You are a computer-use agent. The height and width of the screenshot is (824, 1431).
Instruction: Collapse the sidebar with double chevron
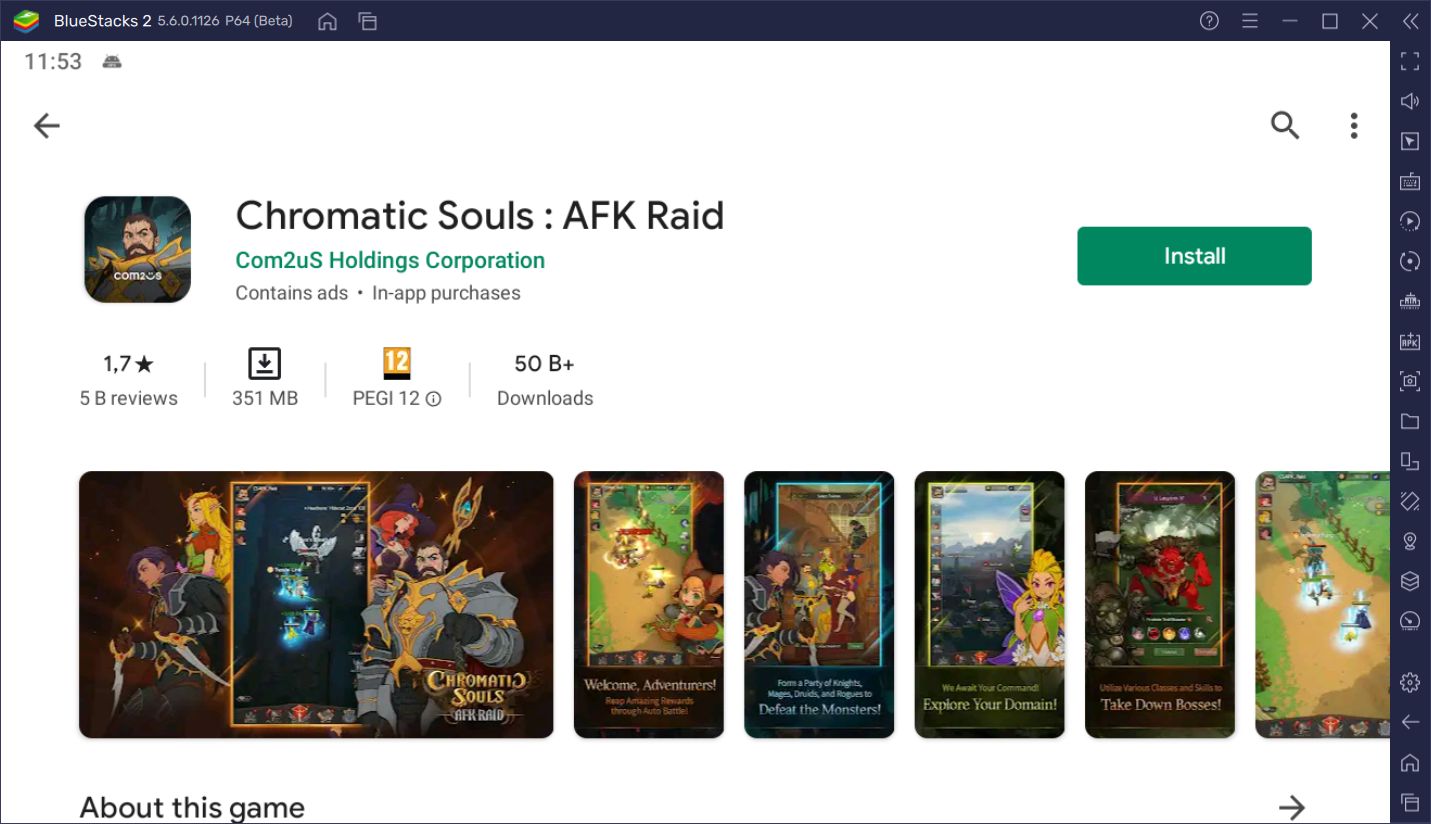click(x=1410, y=21)
